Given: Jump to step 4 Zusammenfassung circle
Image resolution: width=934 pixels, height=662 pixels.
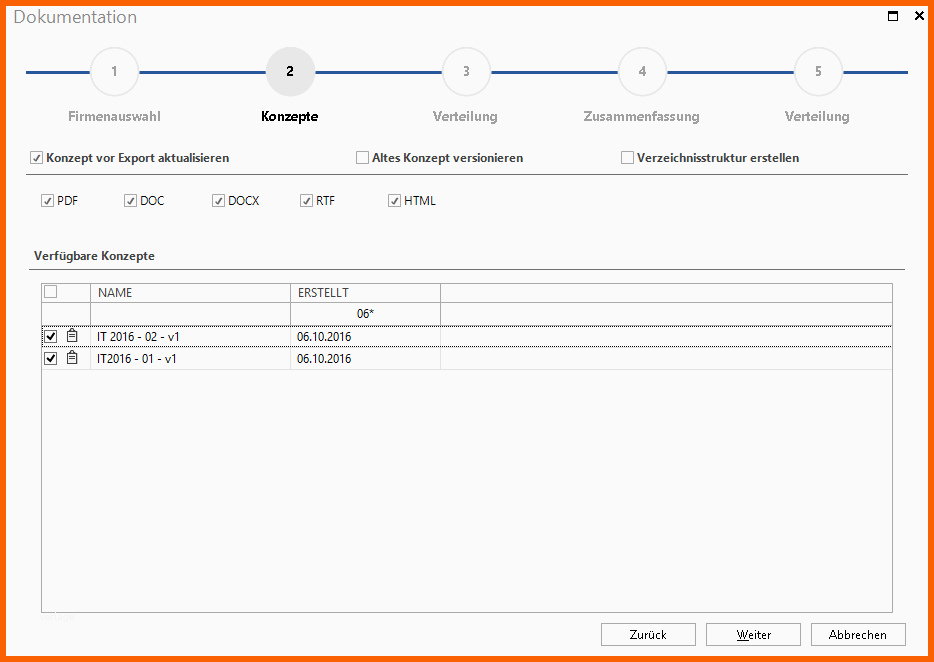Looking at the screenshot, I should pyautogui.click(x=642, y=72).
